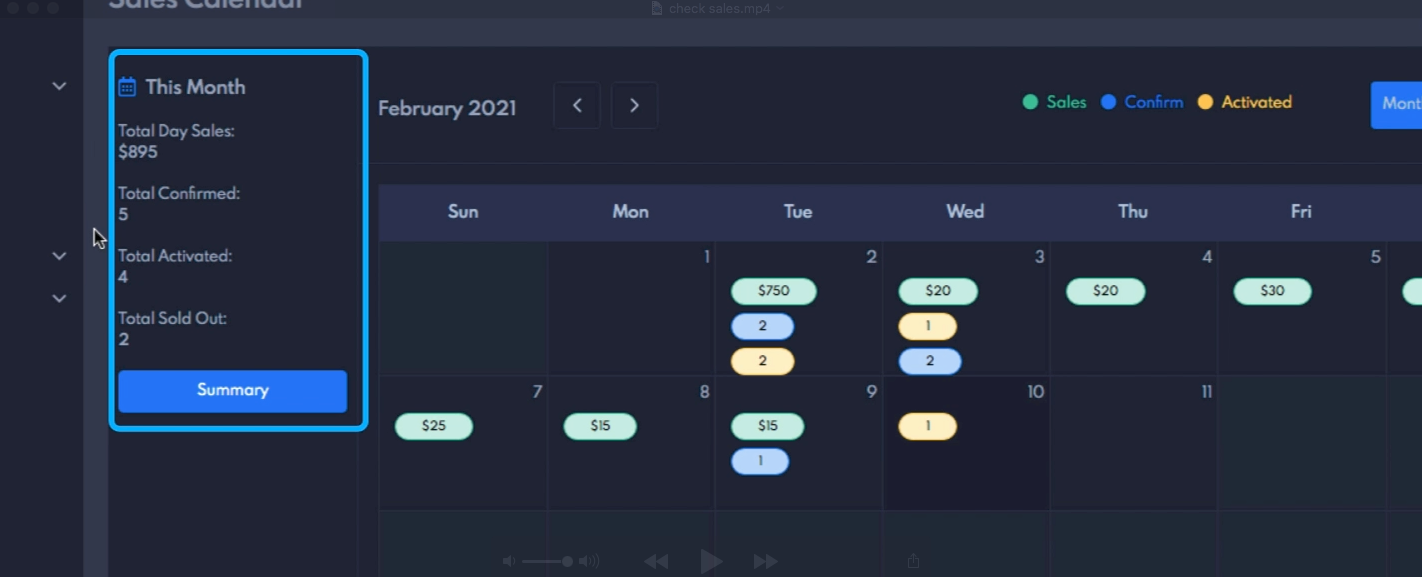The height and width of the screenshot is (577, 1422).
Task: Click the Total Activated label
Action: tap(175, 256)
